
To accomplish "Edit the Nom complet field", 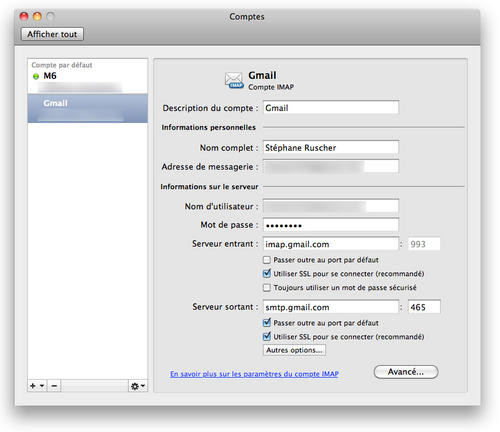I will click(x=331, y=147).
